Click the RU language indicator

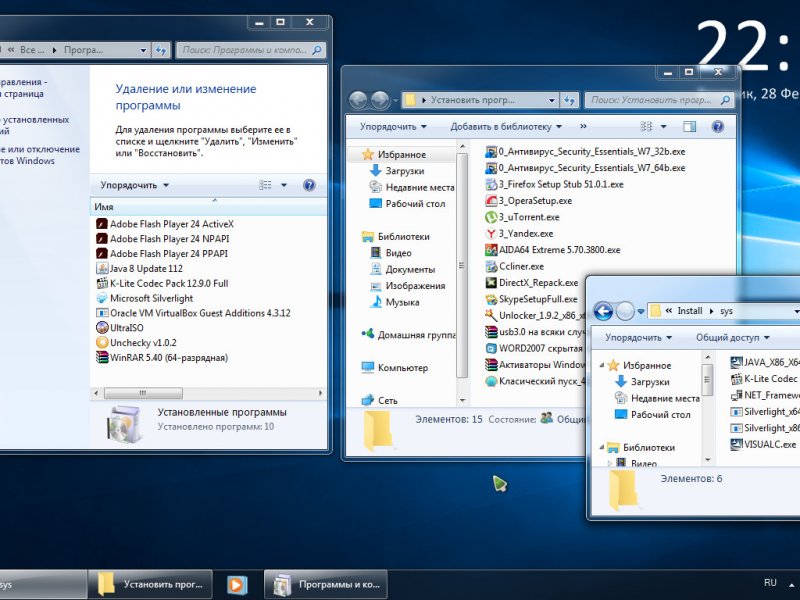pos(770,583)
